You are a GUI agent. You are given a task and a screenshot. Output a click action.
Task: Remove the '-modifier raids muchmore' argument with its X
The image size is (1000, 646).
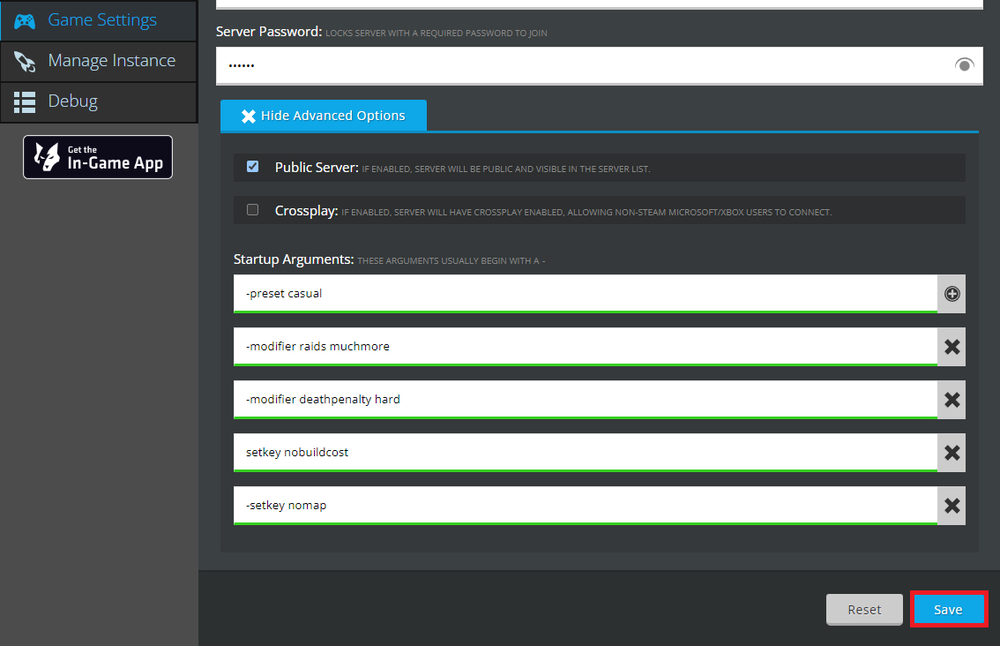(x=951, y=346)
